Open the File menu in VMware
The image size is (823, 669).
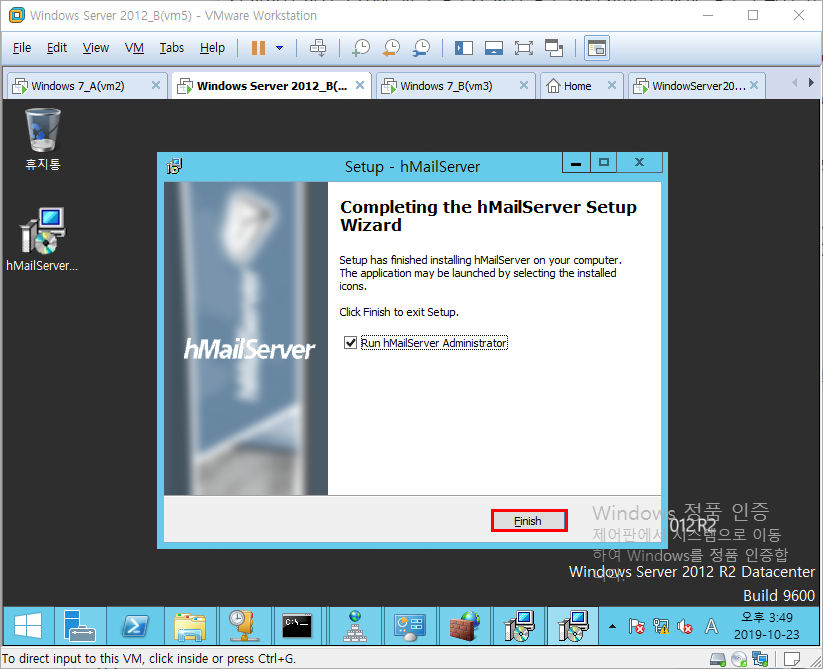click(x=22, y=48)
